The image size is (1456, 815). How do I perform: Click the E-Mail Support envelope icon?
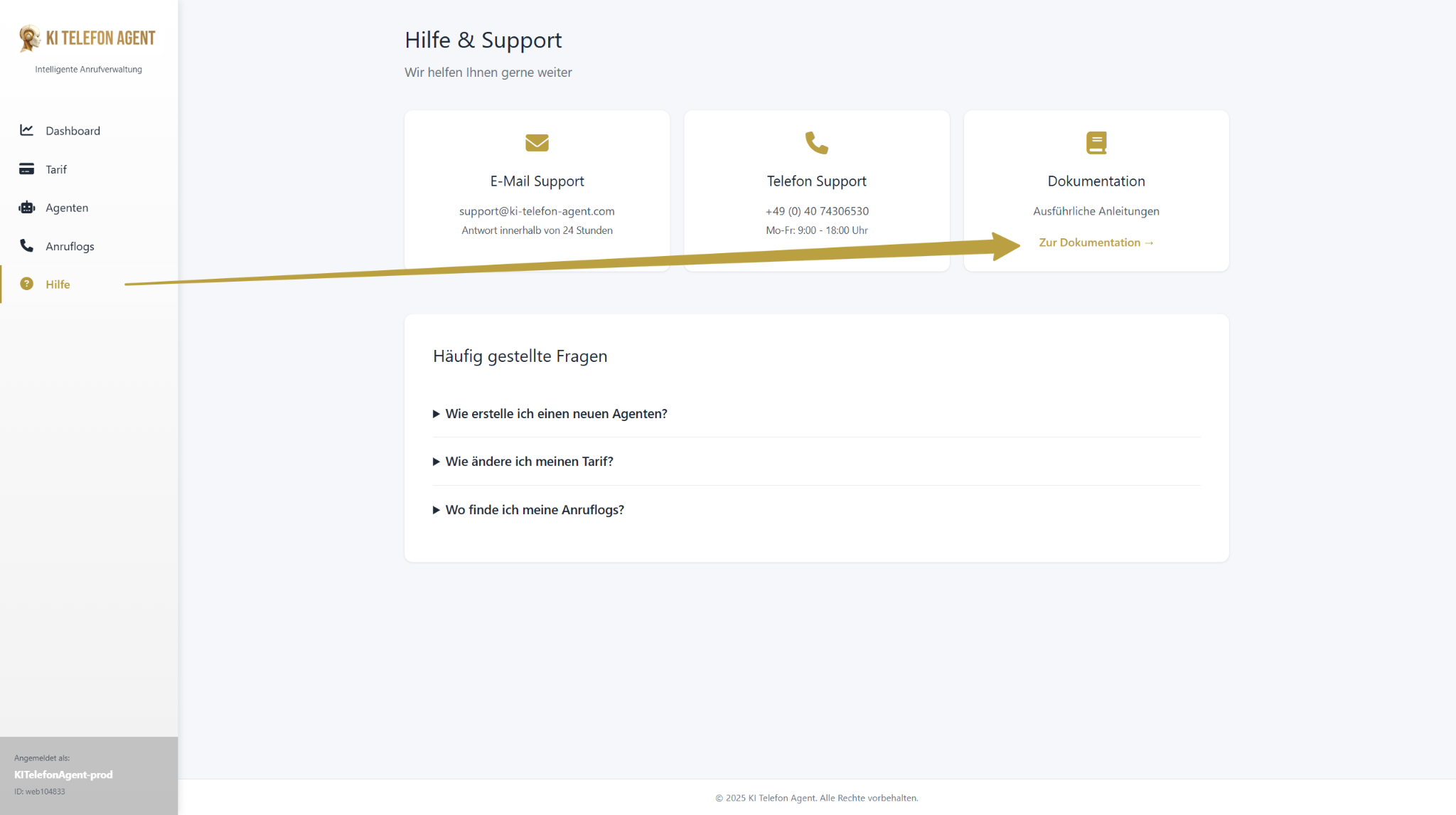tap(537, 143)
